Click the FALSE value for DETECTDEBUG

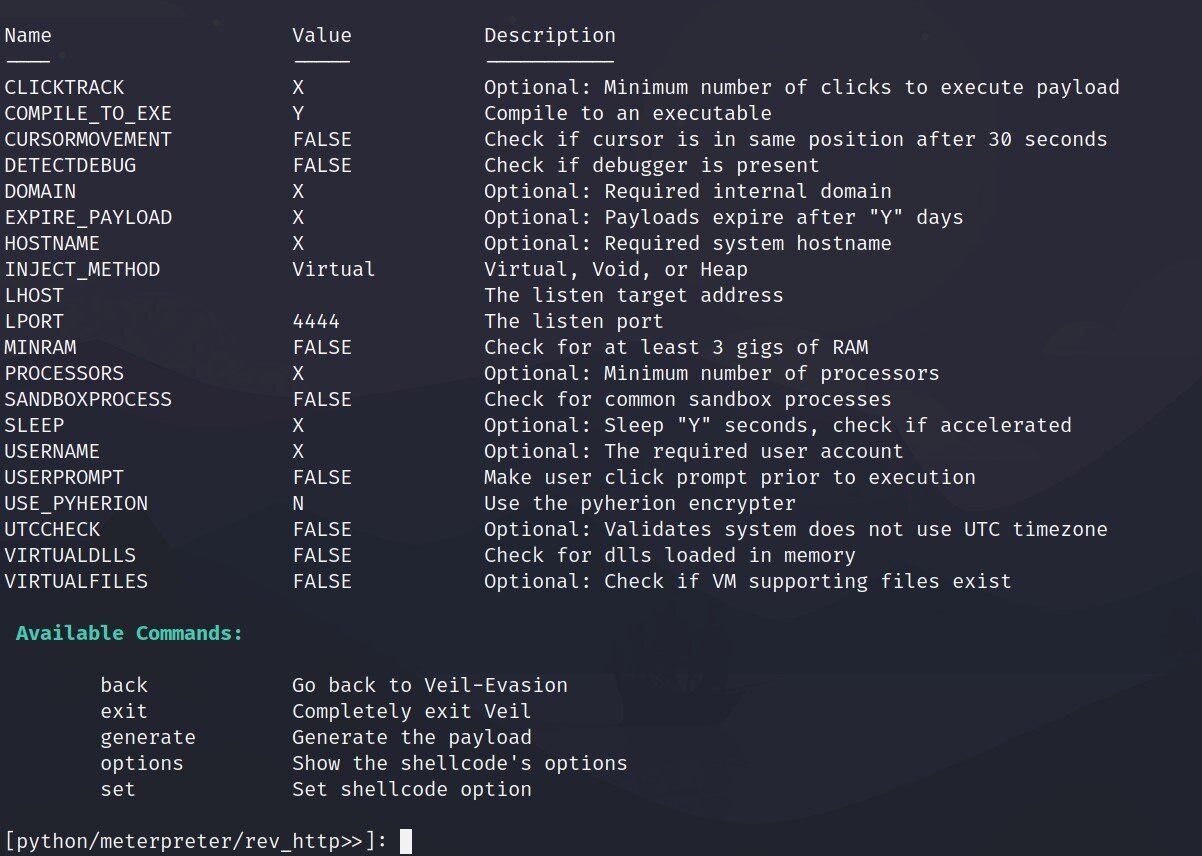(x=322, y=165)
